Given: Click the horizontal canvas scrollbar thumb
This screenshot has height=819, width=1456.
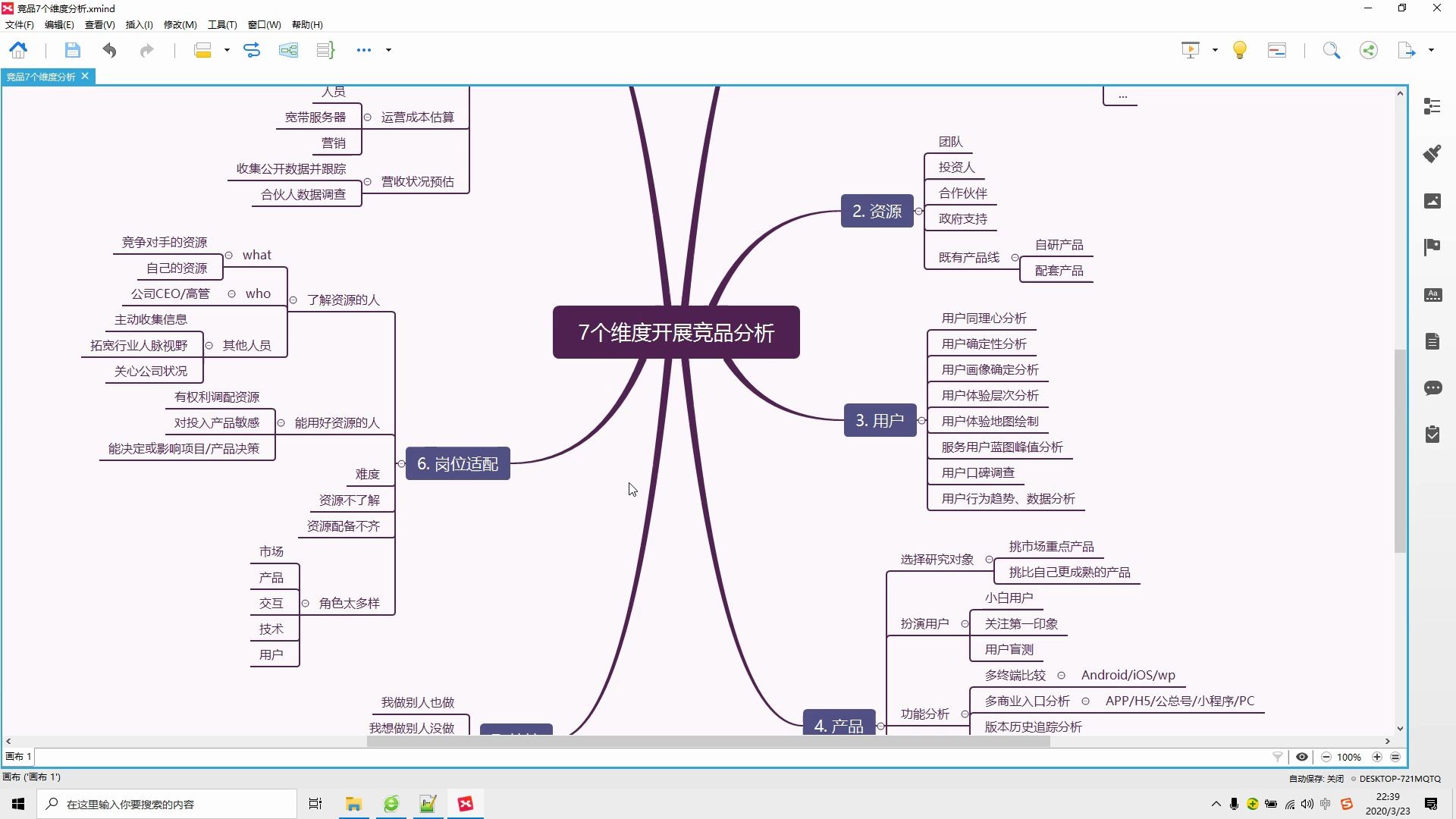Looking at the screenshot, I should 708,741.
